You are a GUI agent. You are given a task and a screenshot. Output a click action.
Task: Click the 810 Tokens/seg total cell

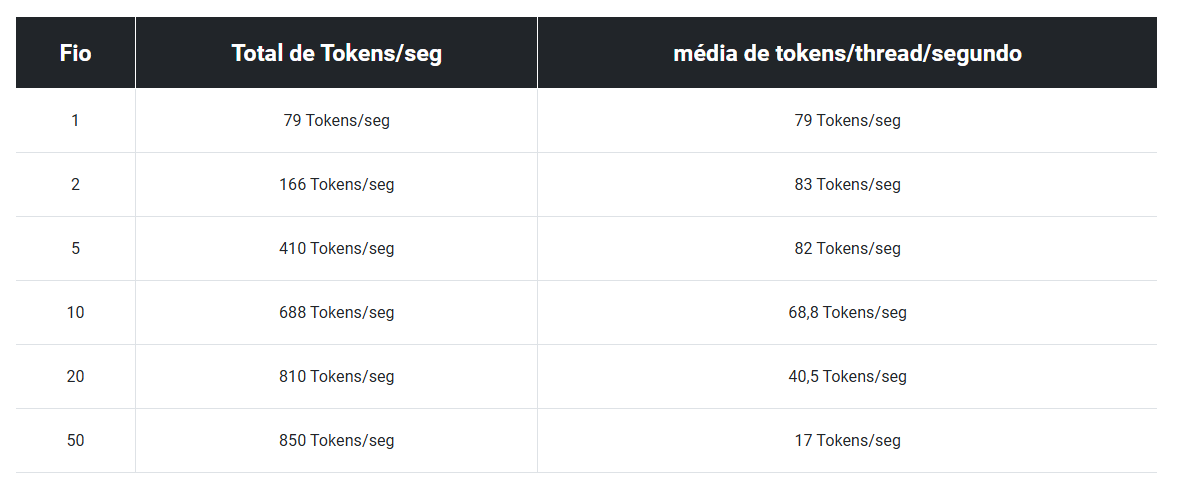coord(336,377)
